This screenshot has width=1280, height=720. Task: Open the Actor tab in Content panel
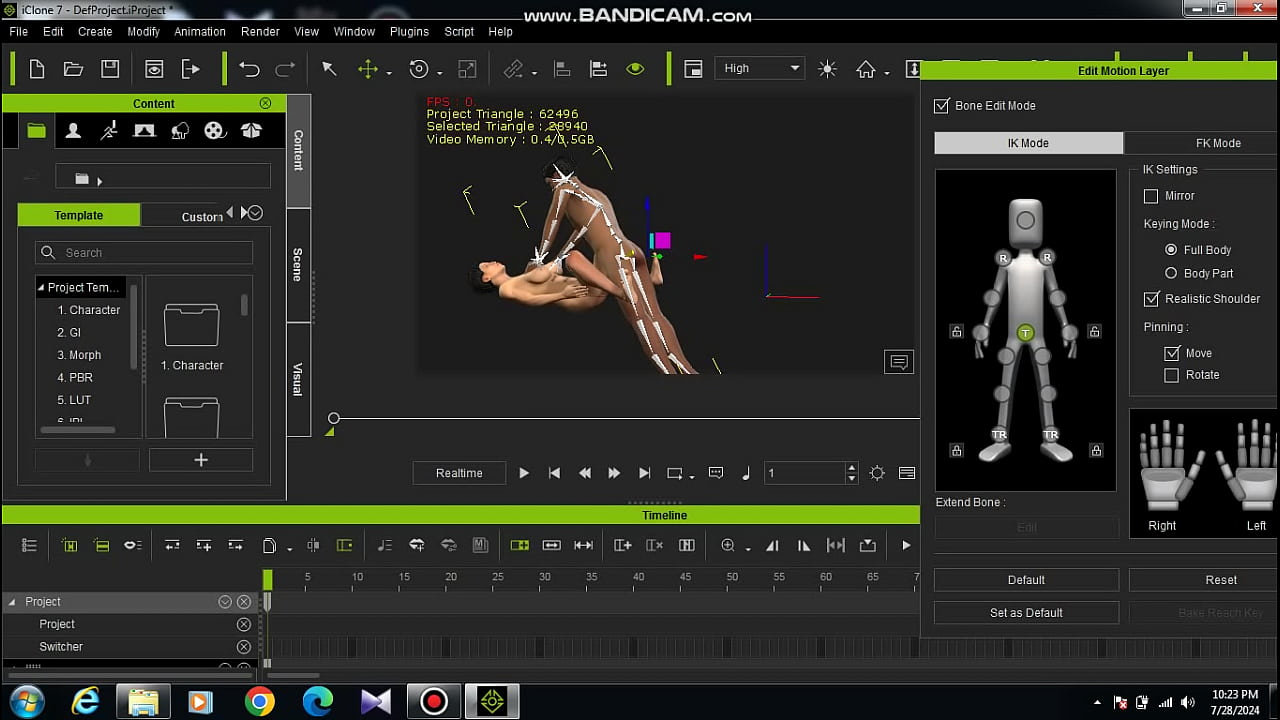pos(73,131)
